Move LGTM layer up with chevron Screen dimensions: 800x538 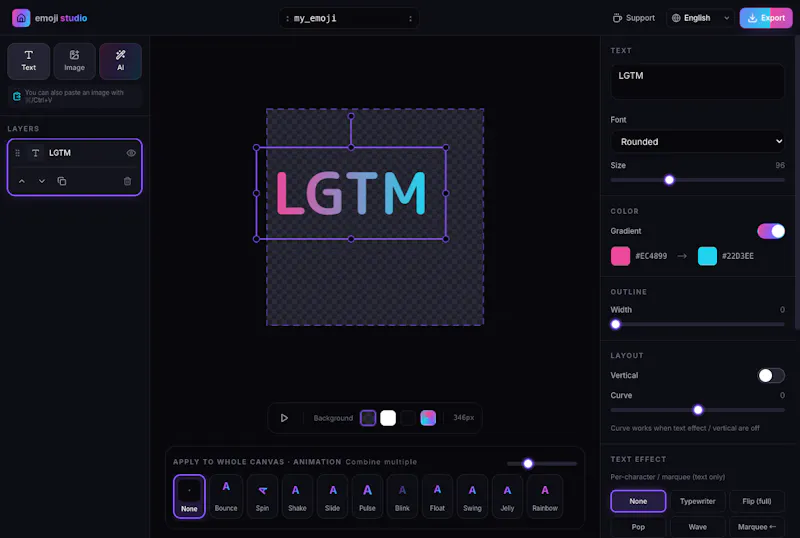click(x=22, y=181)
